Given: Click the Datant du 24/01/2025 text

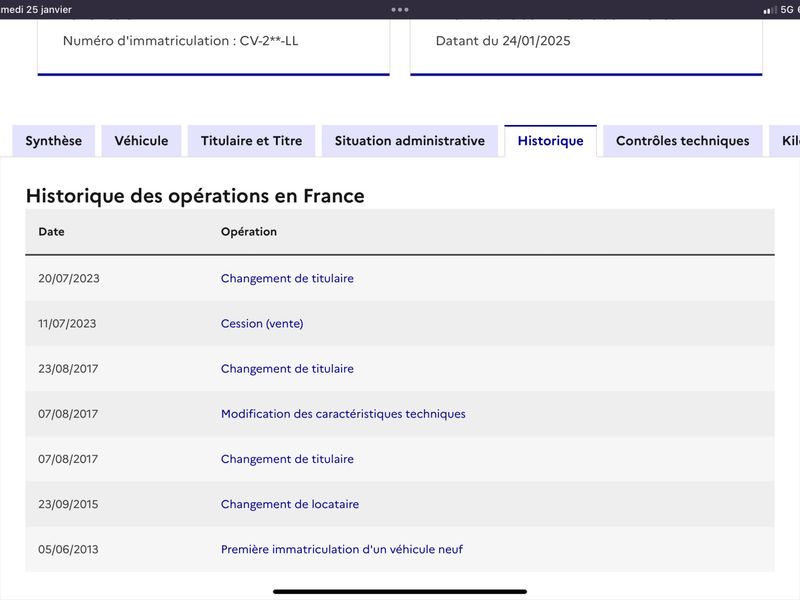Looking at the screenshot, I should pyautogui.click(x=503, y=41).
